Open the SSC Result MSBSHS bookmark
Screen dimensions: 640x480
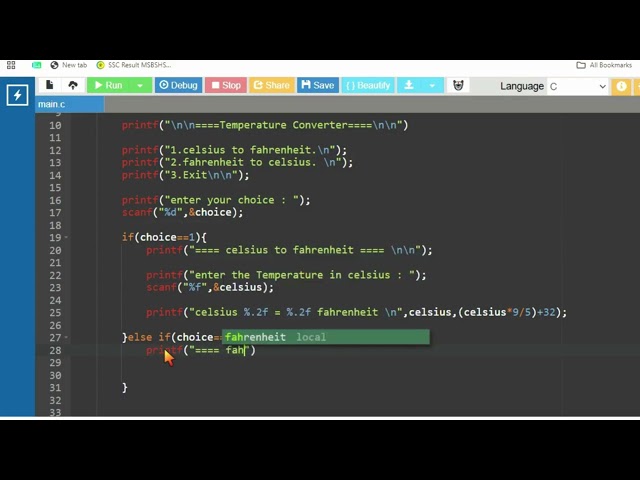134,65
